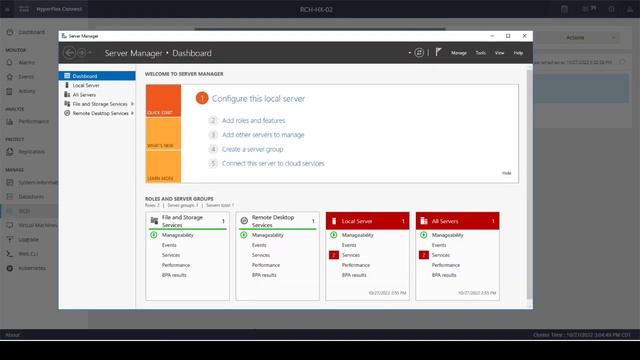
Task: Open the Tools menu
Action: tap(480, 53)
